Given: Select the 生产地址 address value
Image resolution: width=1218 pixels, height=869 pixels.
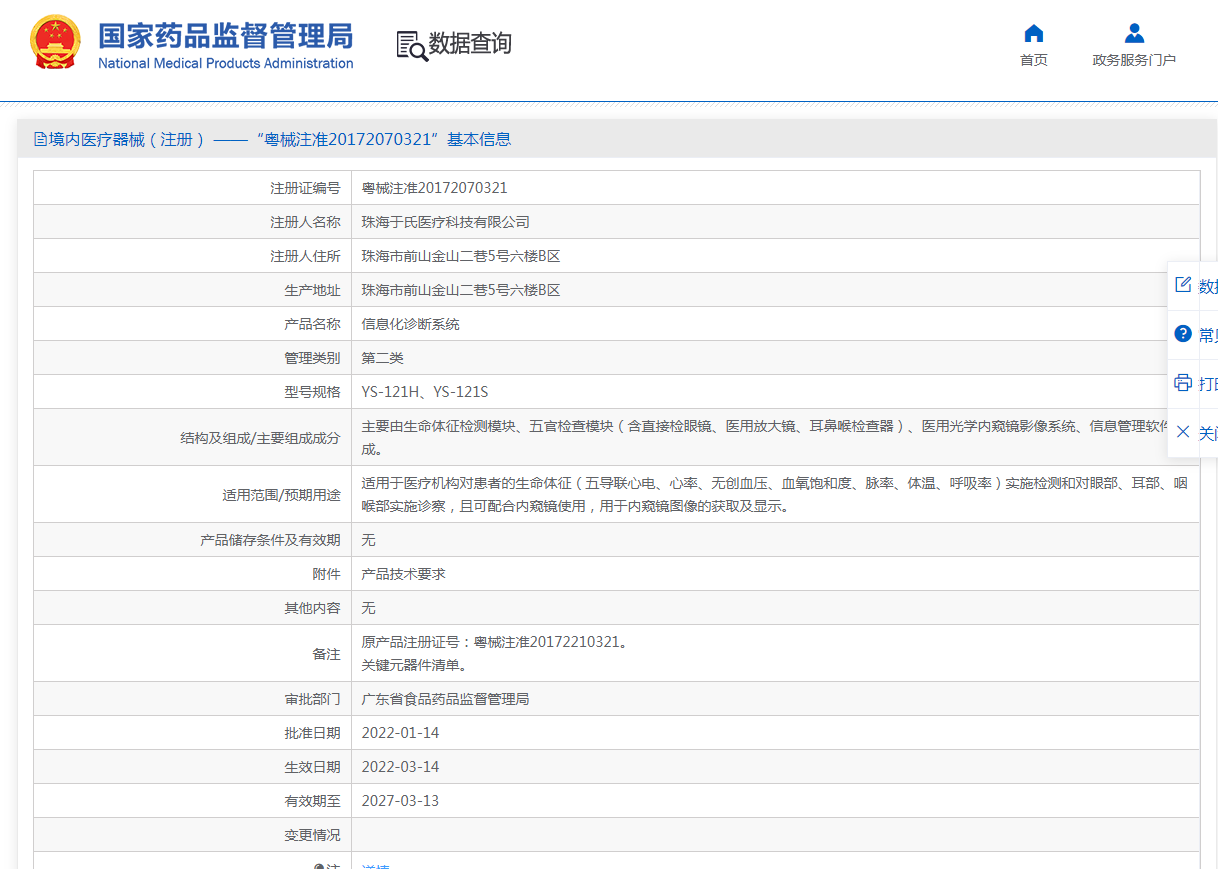Looking at the screenshot, I should pyautogui.click(x=460, y=290).
